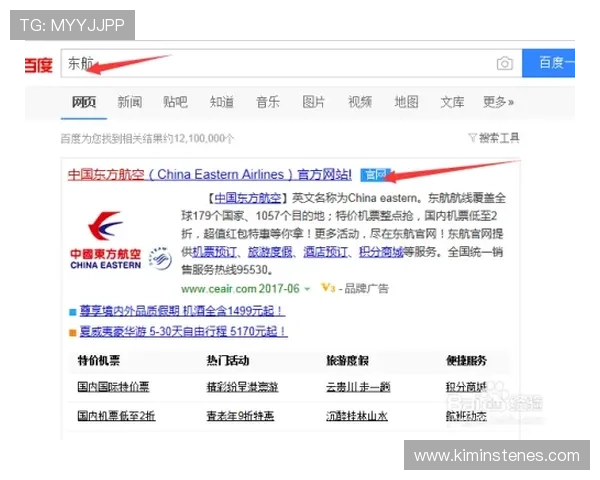Click the 旅游度假 column header

(347, 360)
